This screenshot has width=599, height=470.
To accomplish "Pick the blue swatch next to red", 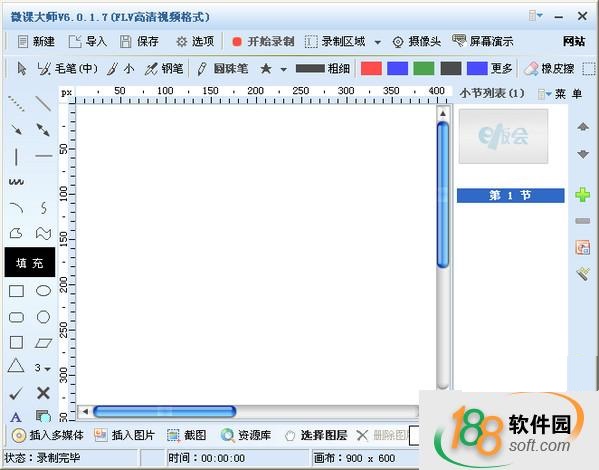I will pyautogui.click(x=398, y=69).
